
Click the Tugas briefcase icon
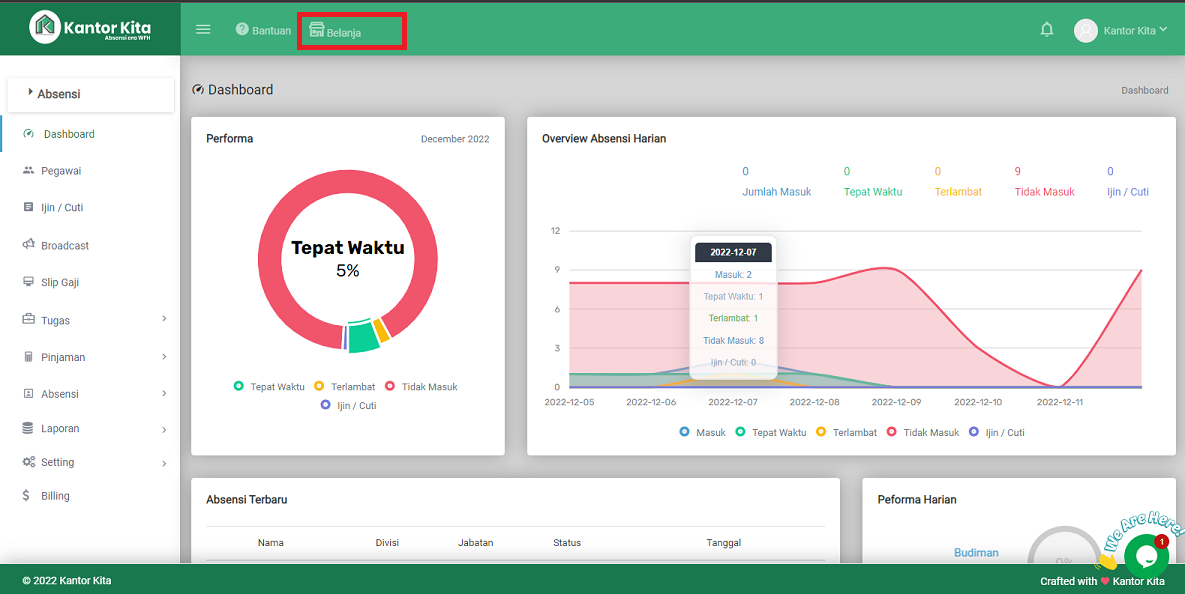(x=29, y=319)
